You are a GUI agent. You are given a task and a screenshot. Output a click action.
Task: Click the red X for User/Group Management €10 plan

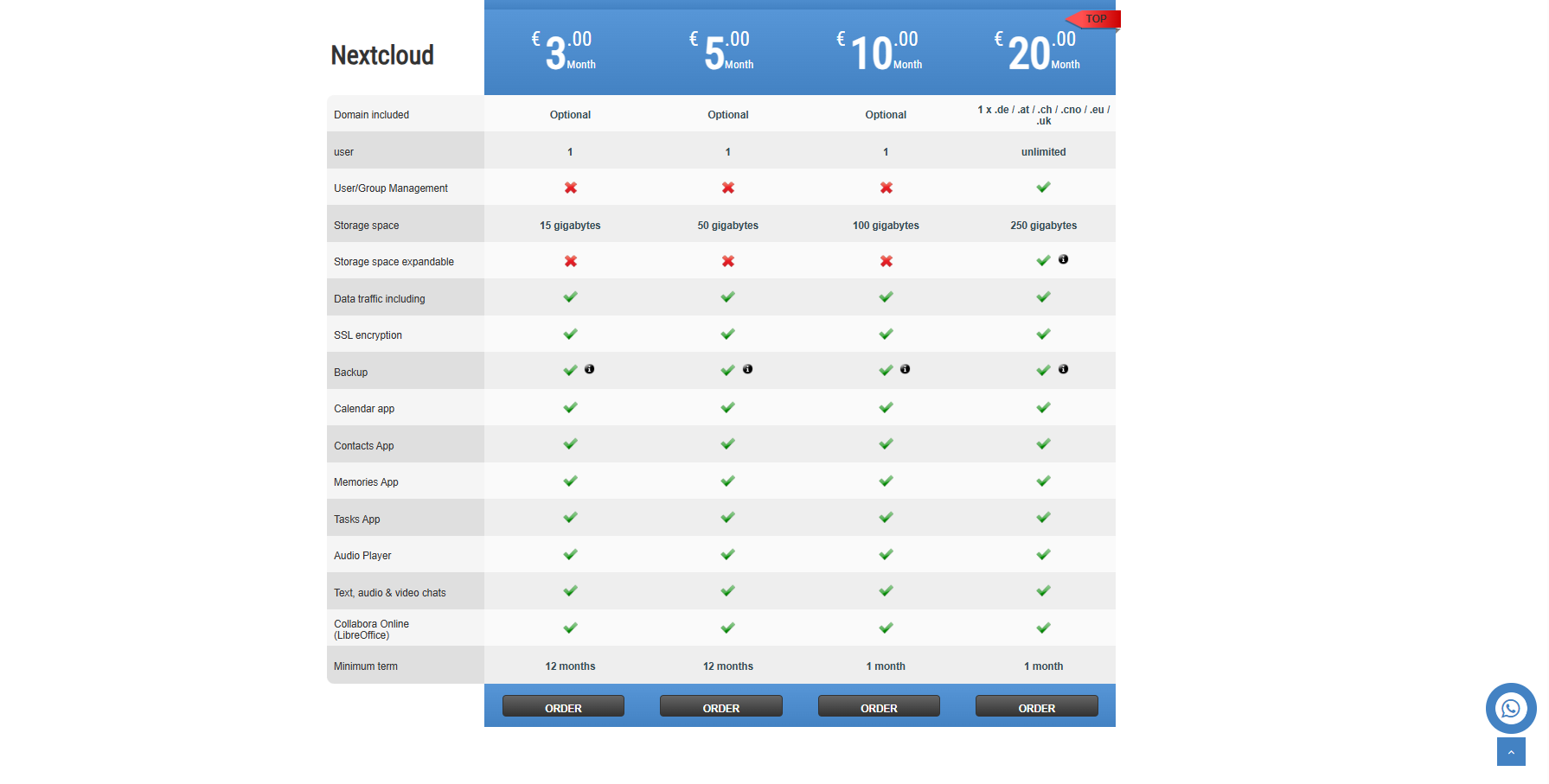pos(887,188)
